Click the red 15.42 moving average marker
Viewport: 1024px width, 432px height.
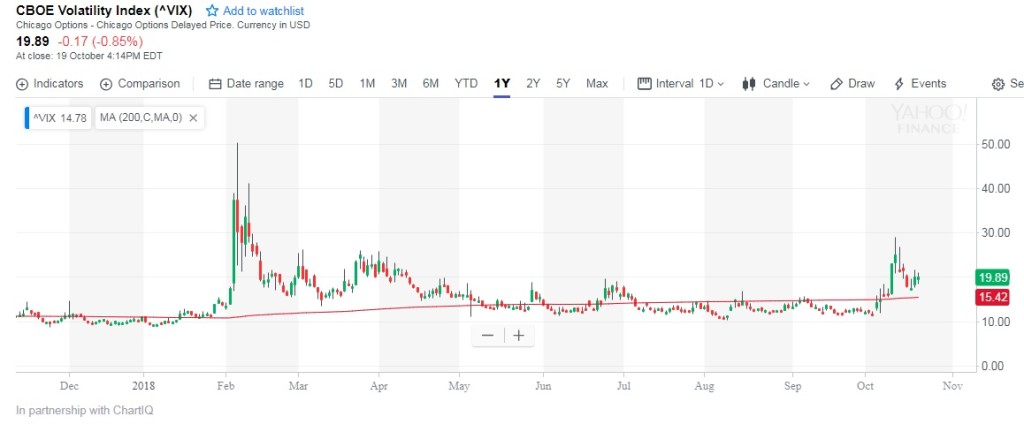click(991, 298)
